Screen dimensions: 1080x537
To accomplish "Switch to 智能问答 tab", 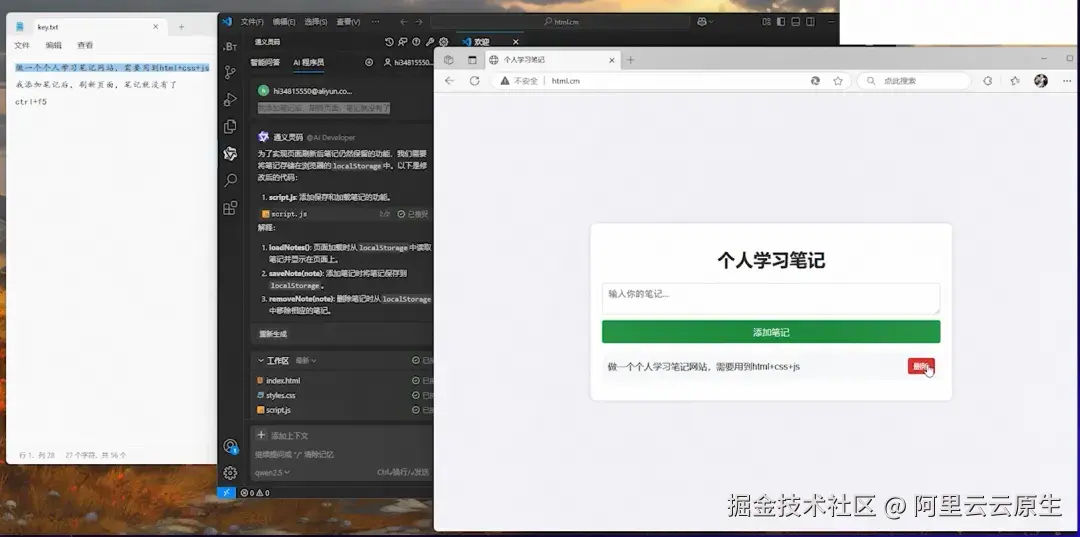I will click(x=265, y=62).
